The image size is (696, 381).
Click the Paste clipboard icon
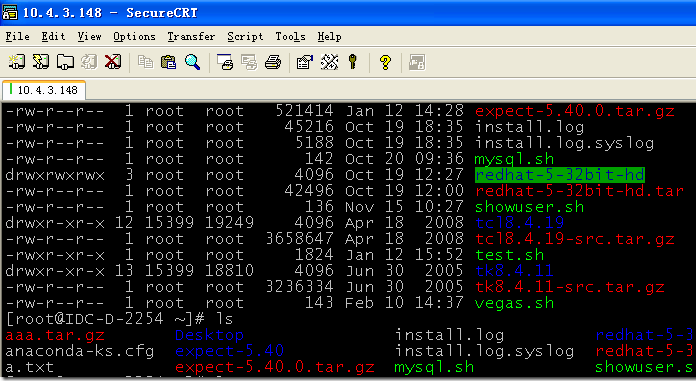[x=168, y=61]
